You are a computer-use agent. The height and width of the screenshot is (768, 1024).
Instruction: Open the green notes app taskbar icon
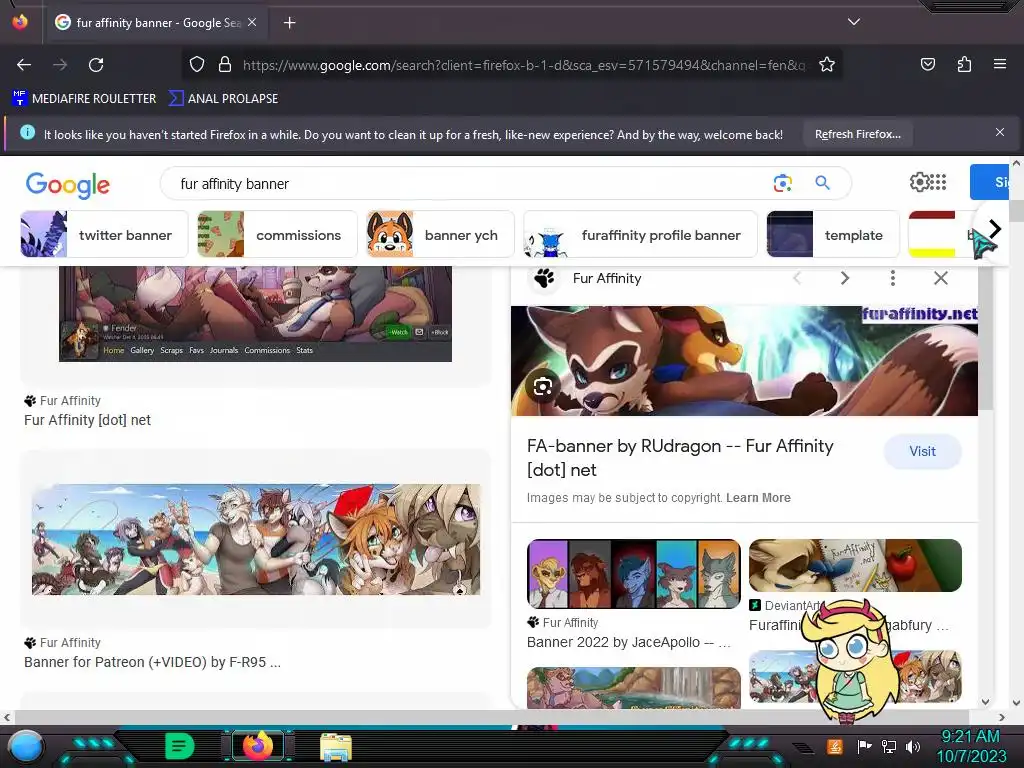(x=180, y=746)
